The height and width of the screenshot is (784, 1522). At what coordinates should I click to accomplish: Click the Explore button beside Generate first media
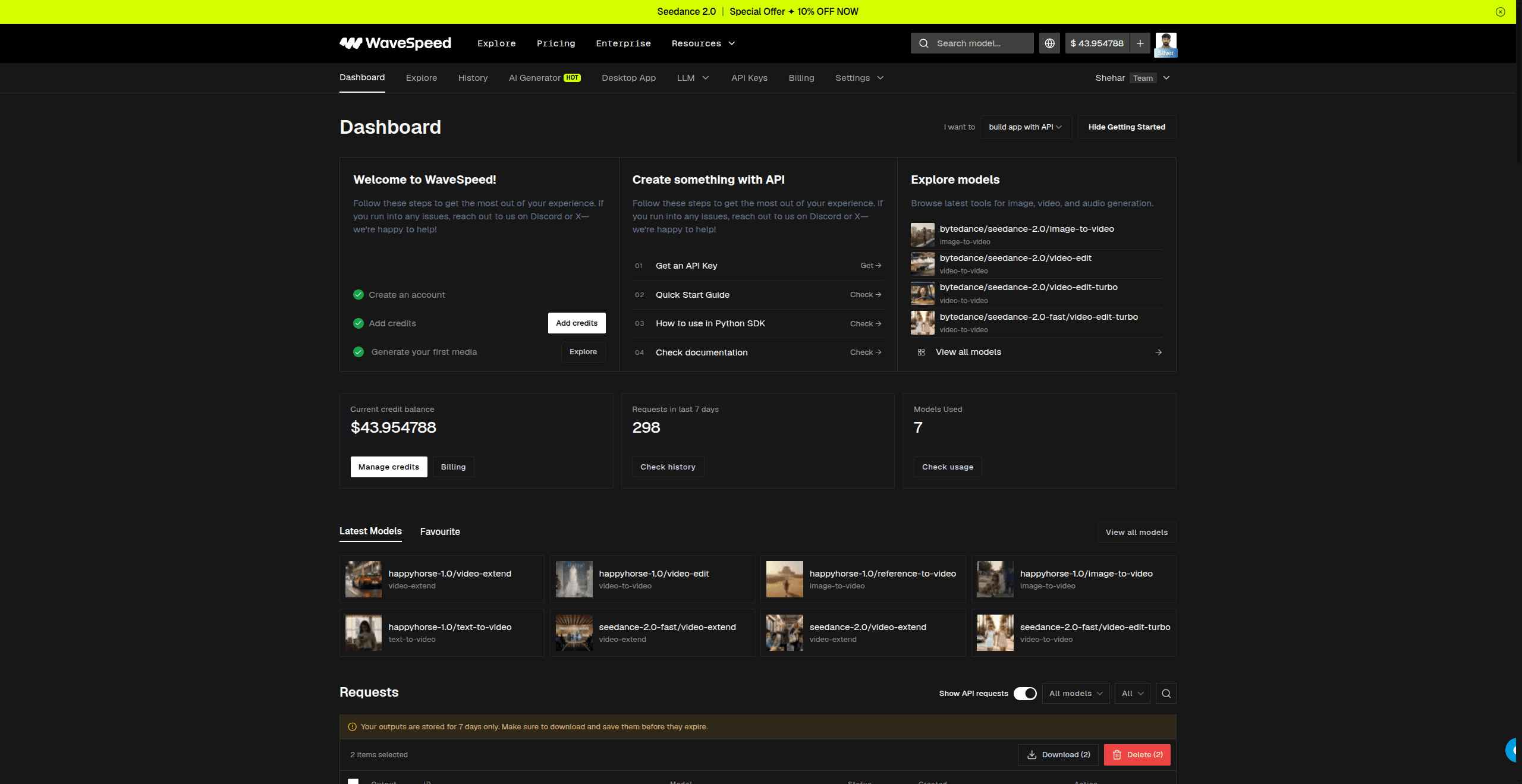[x=583, y=352]
